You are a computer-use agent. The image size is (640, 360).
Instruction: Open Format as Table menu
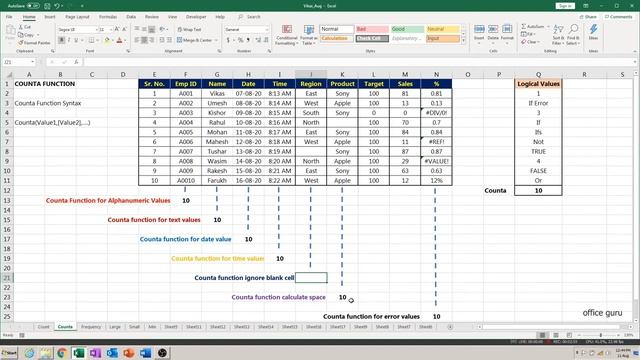click(309, 35)
